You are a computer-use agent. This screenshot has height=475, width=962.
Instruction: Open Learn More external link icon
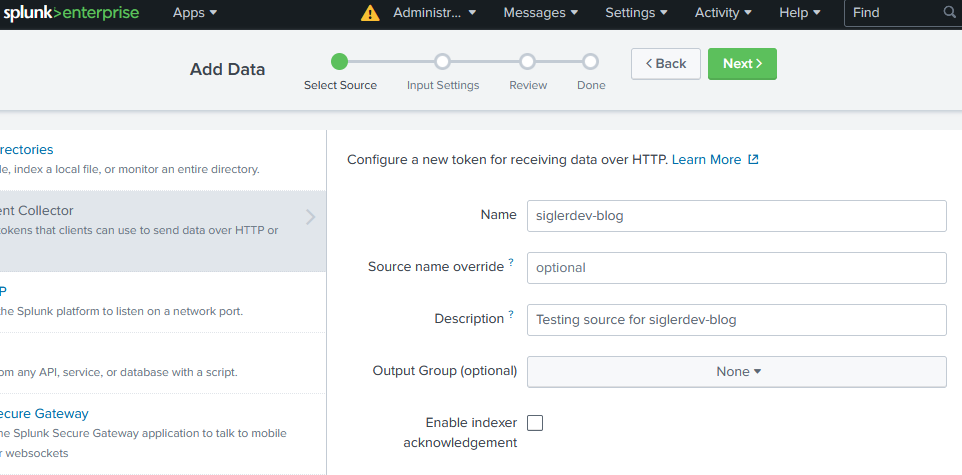pyautogui.click(x=753, y=160)
